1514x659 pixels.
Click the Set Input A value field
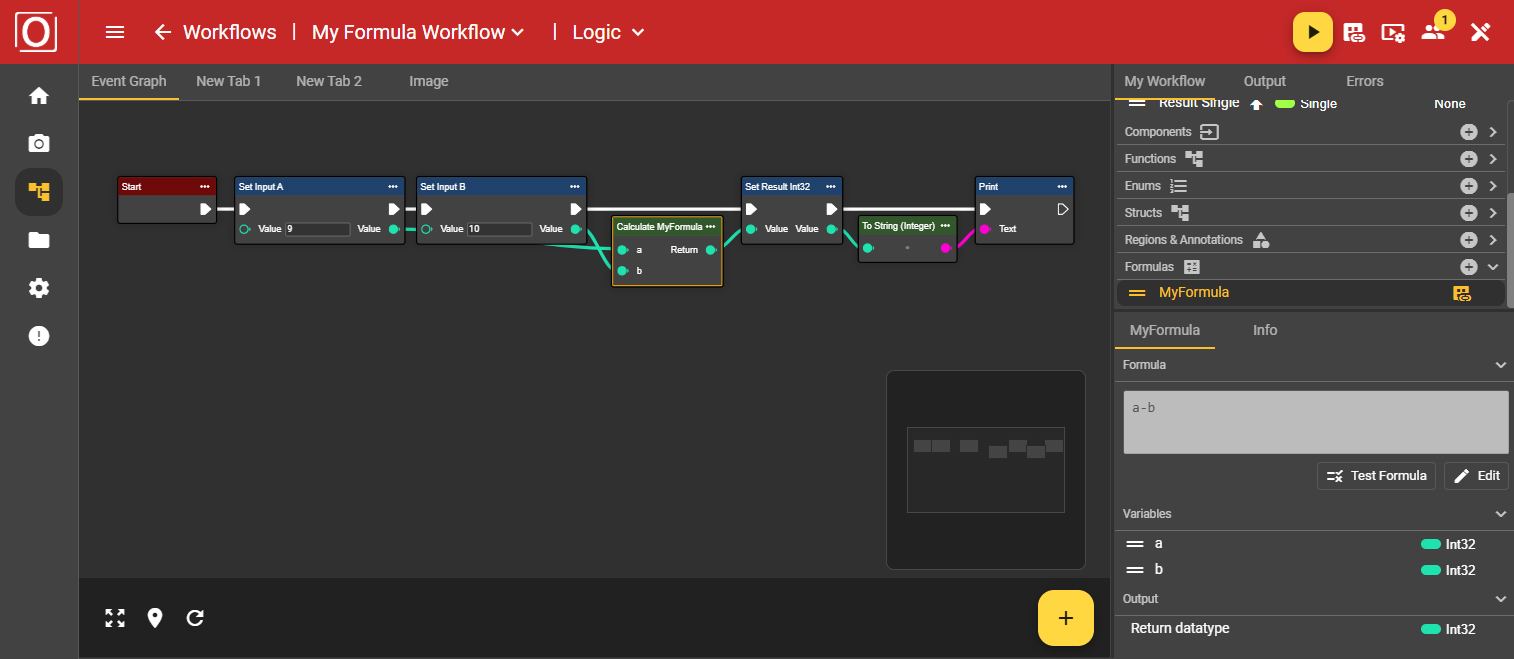tap(317, 229)
